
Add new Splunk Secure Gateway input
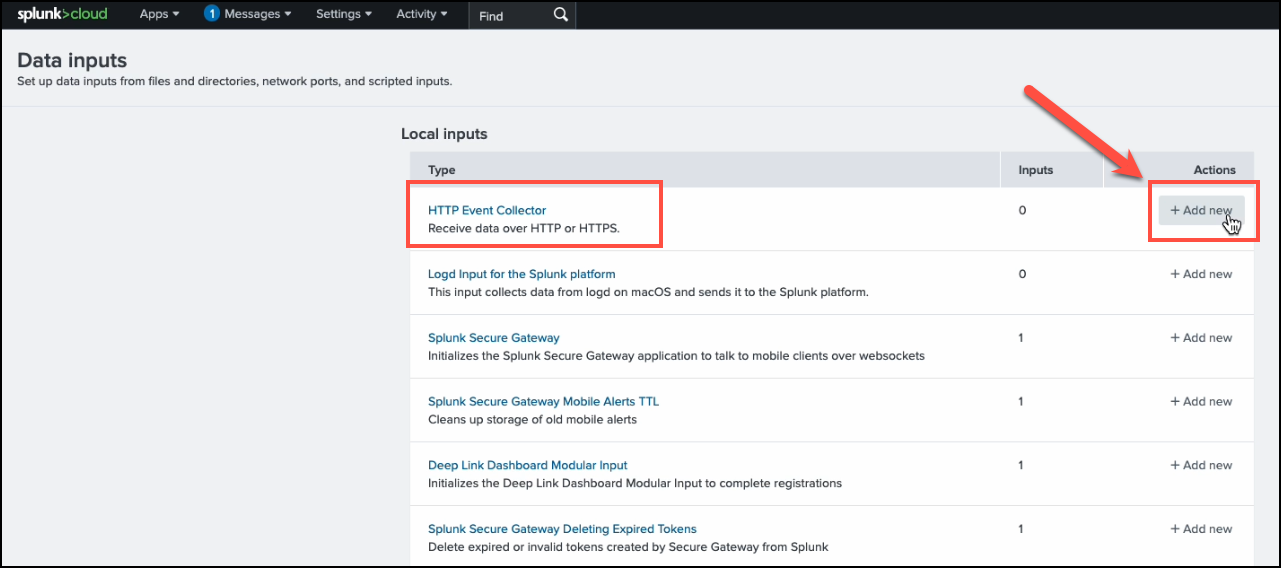(x=1201, y=338)
